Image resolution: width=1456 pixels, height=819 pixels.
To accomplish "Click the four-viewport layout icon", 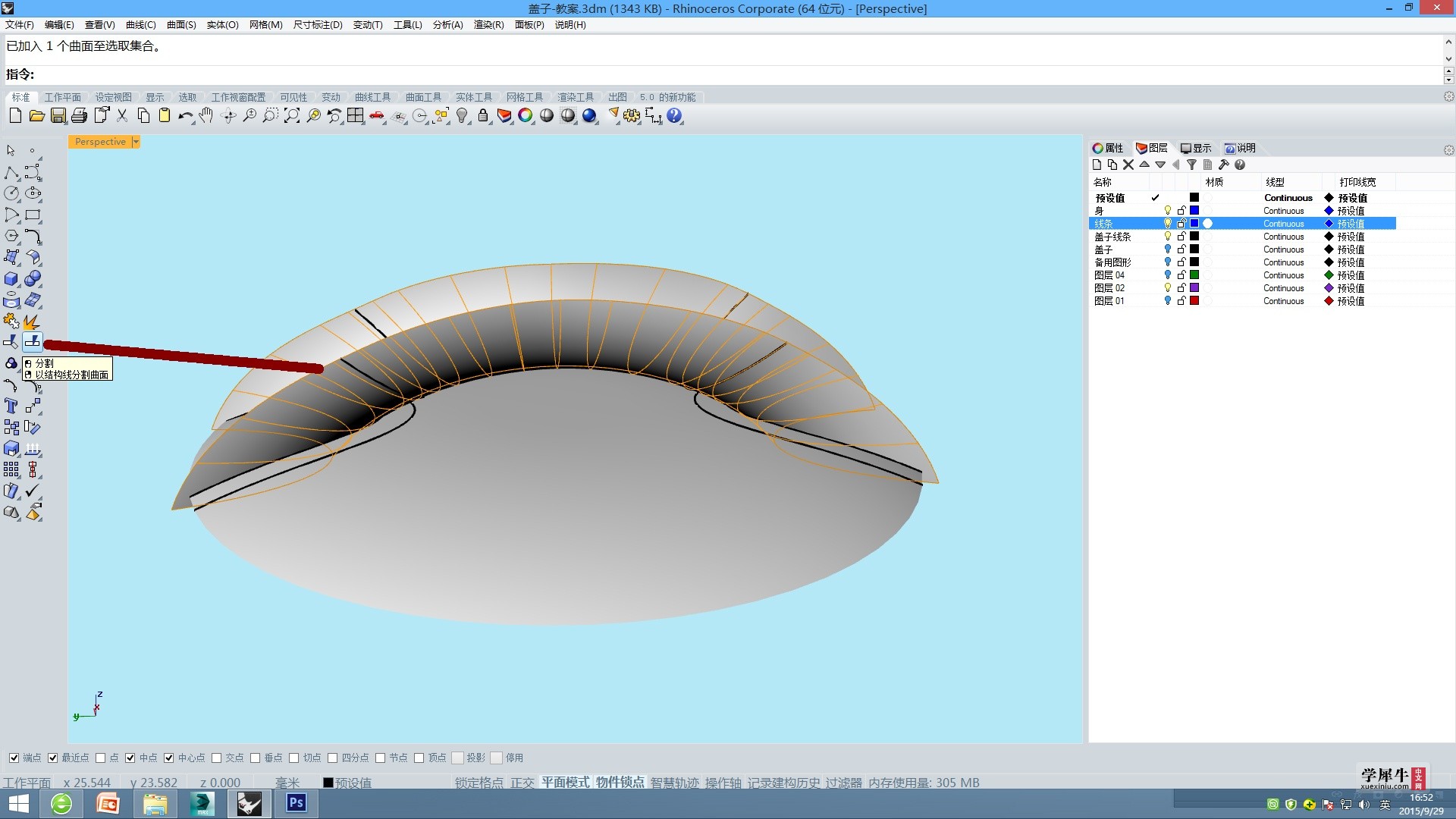I will (356, 115).
